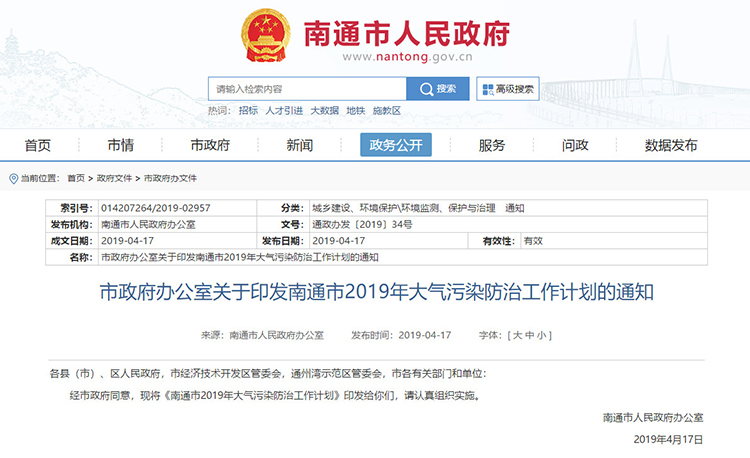750x458 pixels.
Task: Click the signature 南通市人民政府办公室 above the date
Action: pyautogui.click(x=653, y=418)
